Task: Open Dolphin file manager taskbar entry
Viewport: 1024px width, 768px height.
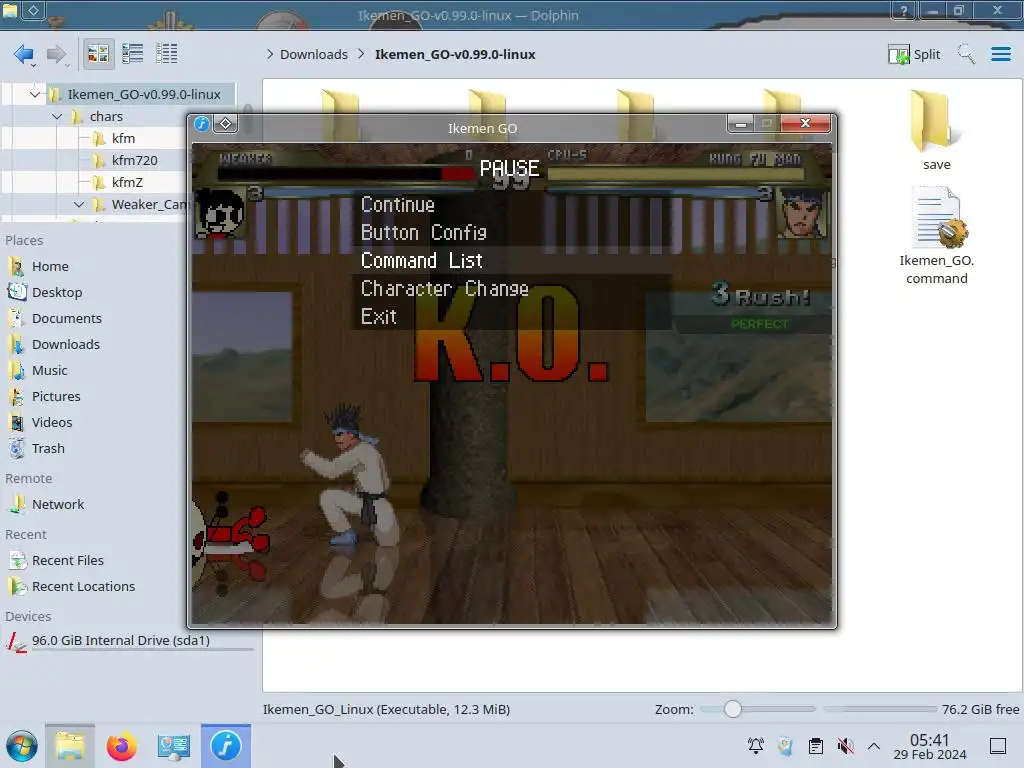Action: pyautogui.click(x=70, y=746)
